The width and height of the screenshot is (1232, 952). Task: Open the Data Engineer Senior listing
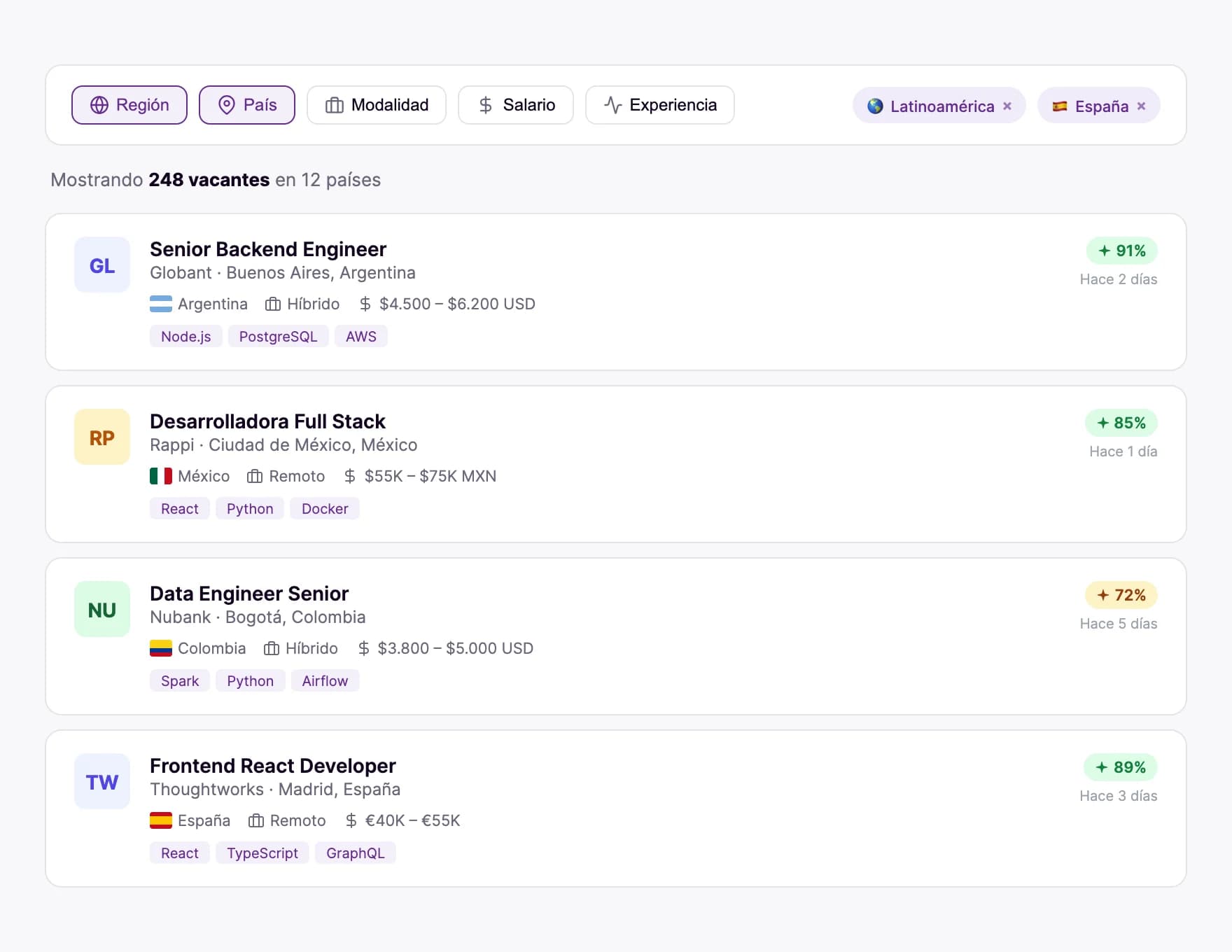pyautogui.click(x=249, y=594)
